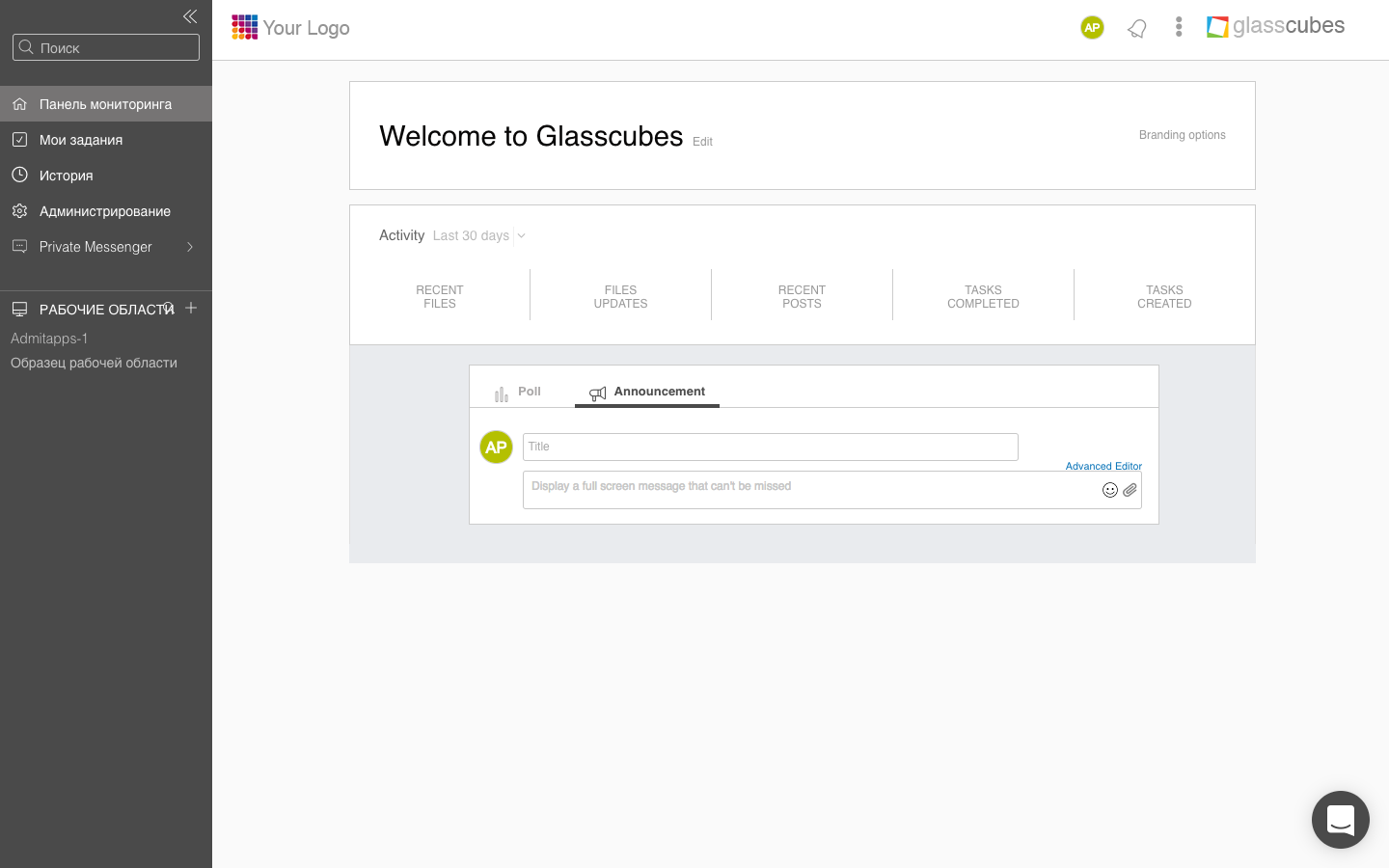Click into the announcement Title field
The height and width of the screenshot is (868, 1389).
771,447
